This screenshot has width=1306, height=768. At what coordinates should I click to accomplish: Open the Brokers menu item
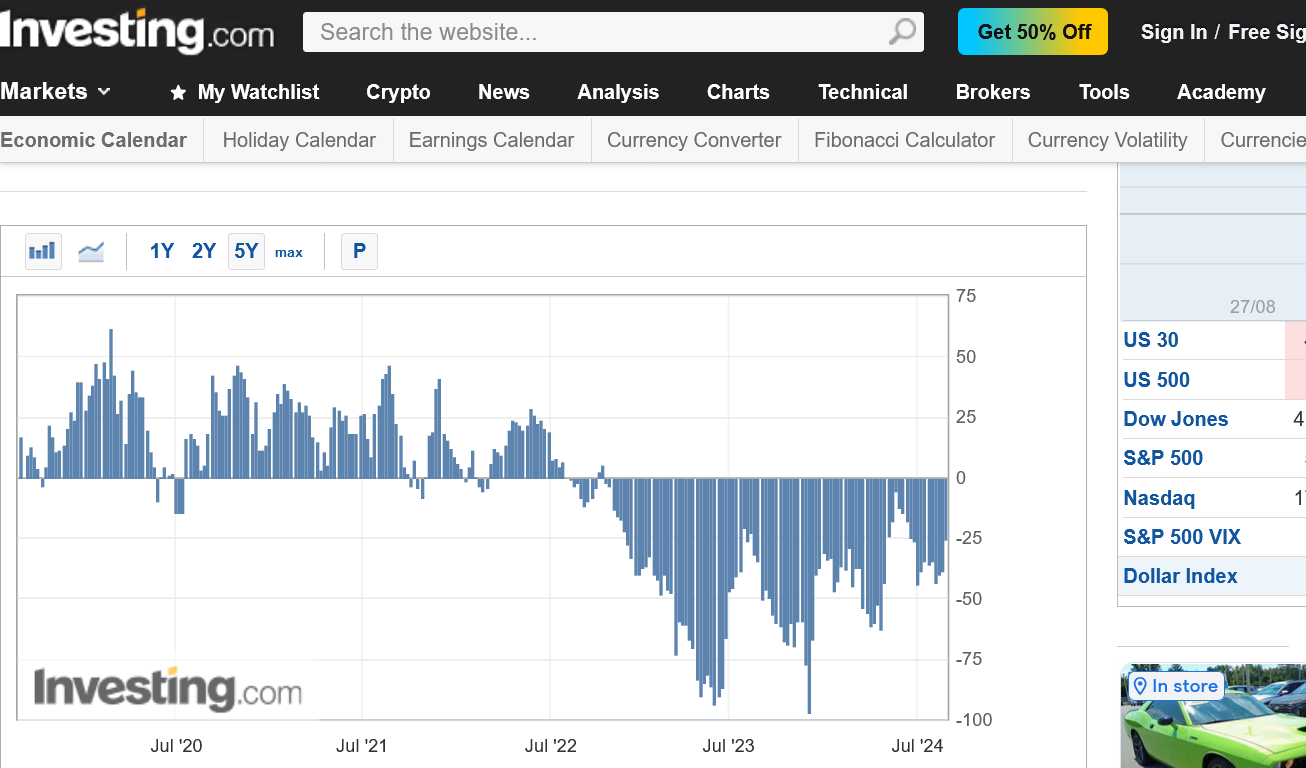[x=993, y=92]
